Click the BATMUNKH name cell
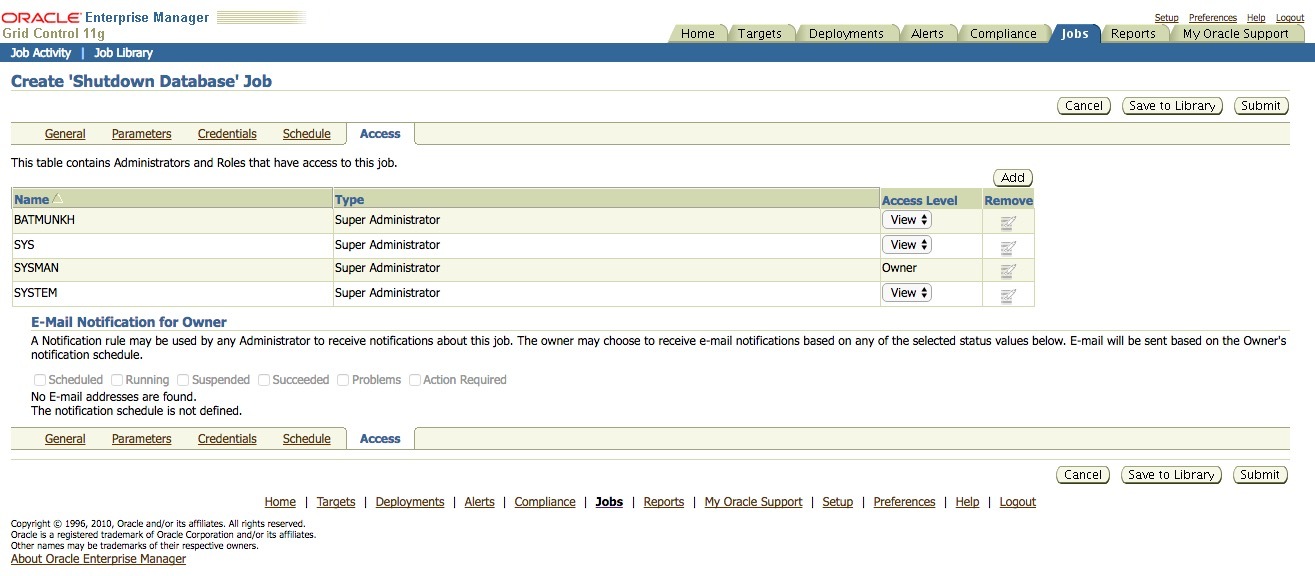The width and height of the screenshot is (1315, 576). click(x=172, y=220)
